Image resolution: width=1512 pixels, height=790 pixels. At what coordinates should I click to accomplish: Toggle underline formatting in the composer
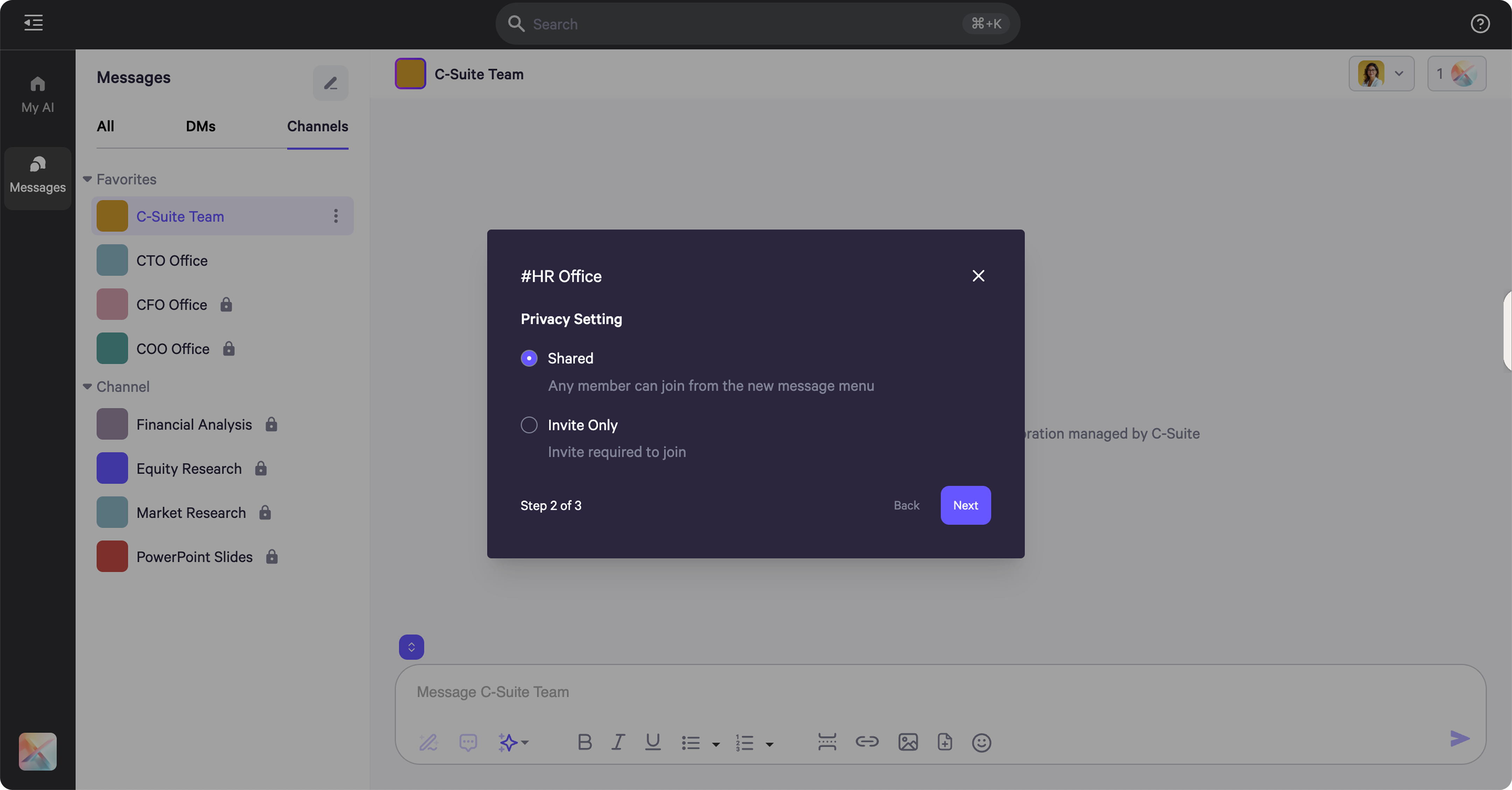[x=653, y=742]
